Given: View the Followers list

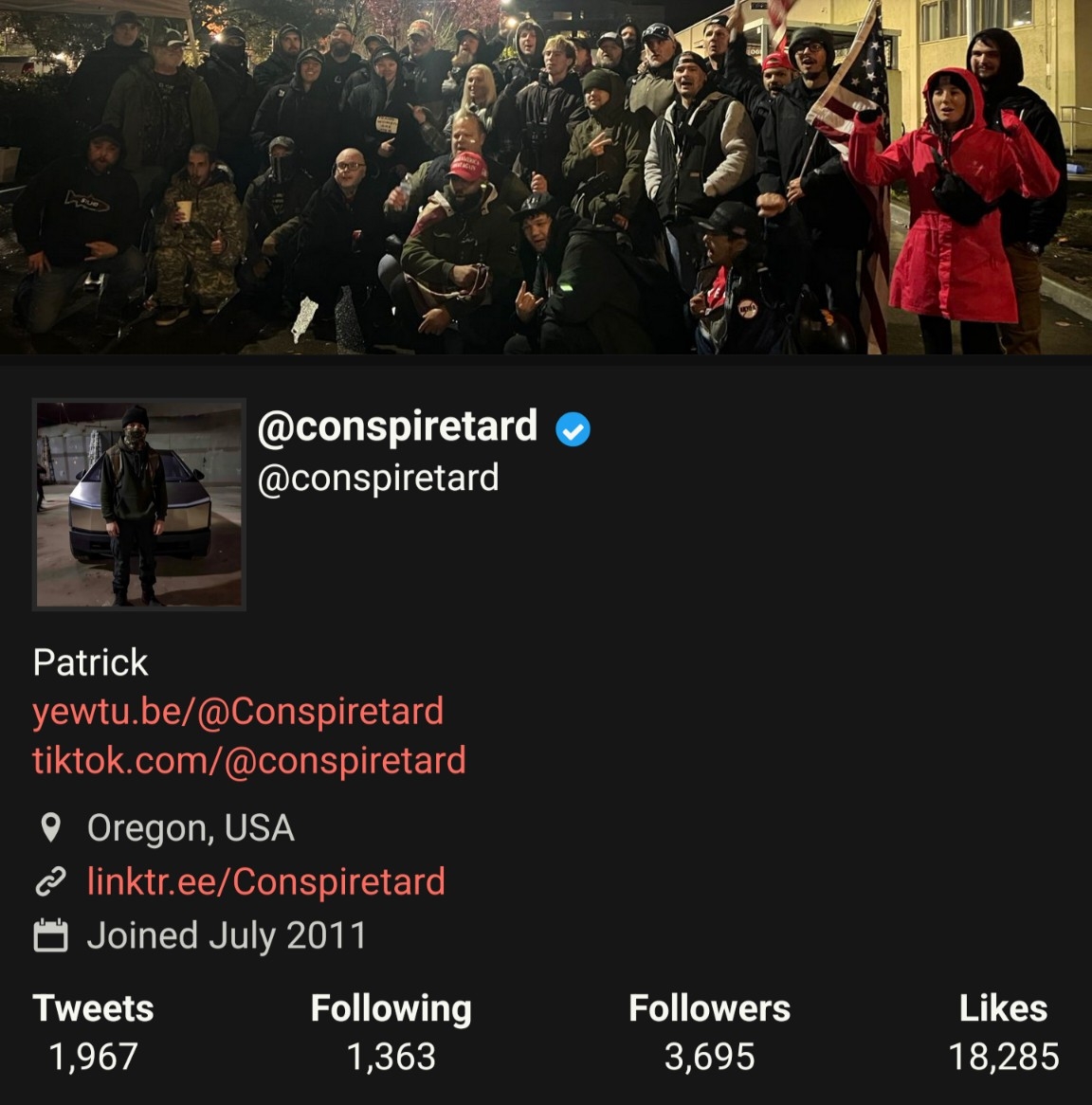Looking at the screenshot, I should [709, 1032].
